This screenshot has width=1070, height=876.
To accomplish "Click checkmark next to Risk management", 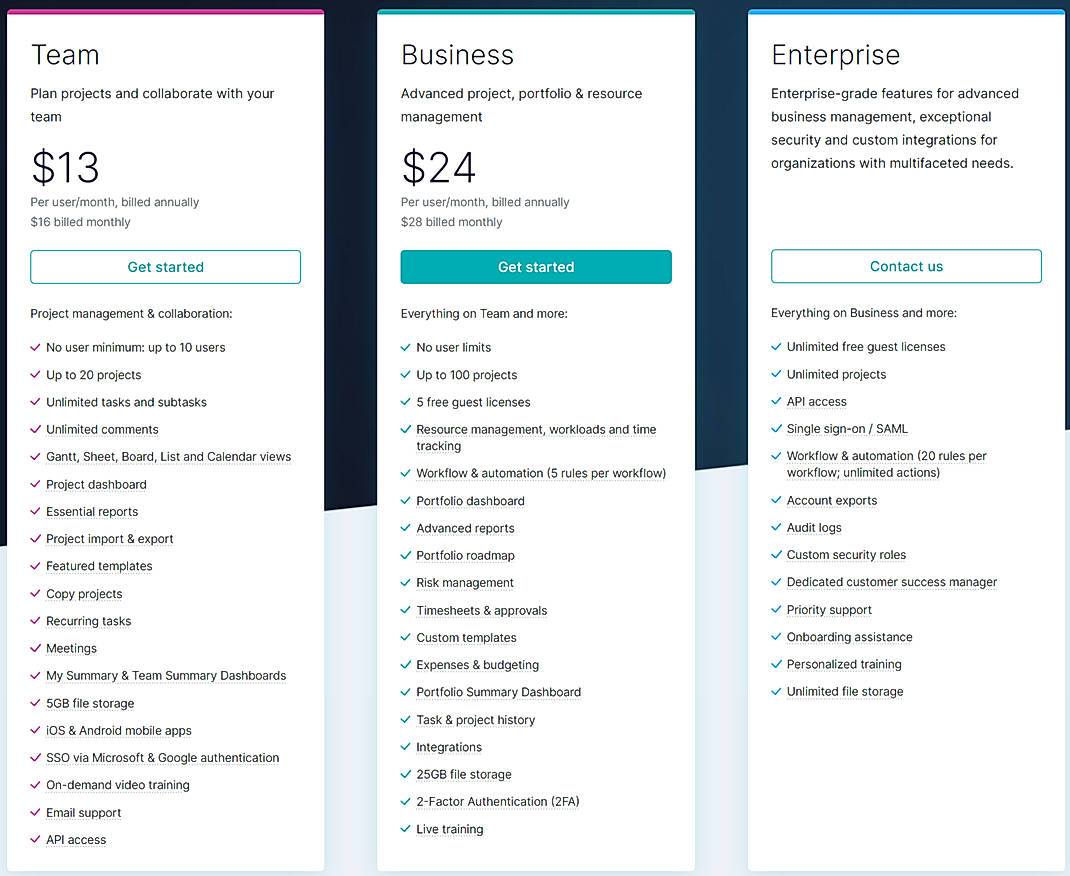I will click(406, 583).
